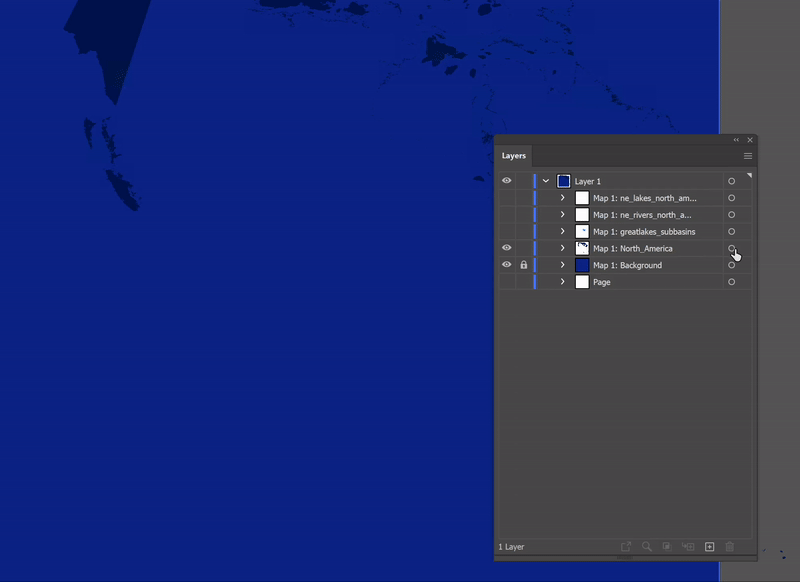Viewport: 800px width, 582px height.
Task: Hide Layer 1 using its eye icon
Action: [506, 181]
